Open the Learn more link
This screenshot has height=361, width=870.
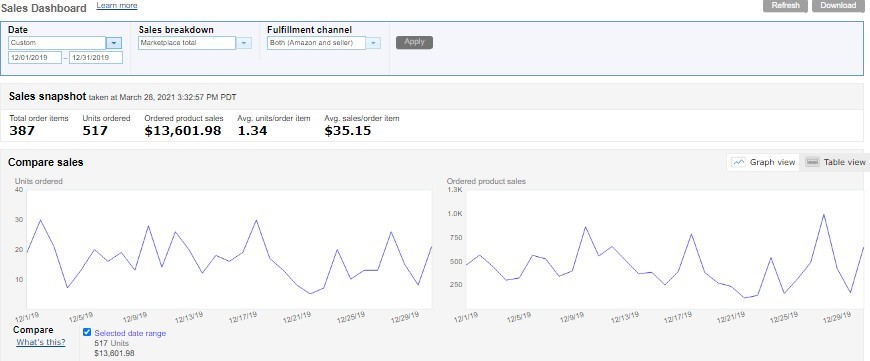click(117, 6)
